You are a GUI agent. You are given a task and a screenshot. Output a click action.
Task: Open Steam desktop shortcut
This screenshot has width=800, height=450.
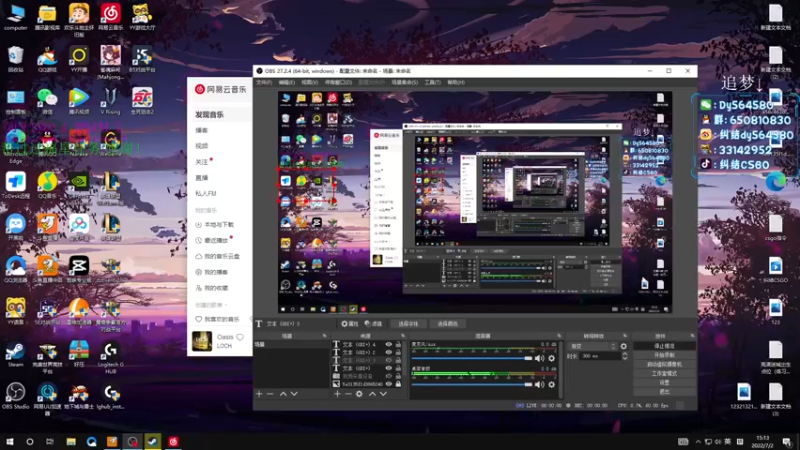pyautogui.click(x=15, y=354)
